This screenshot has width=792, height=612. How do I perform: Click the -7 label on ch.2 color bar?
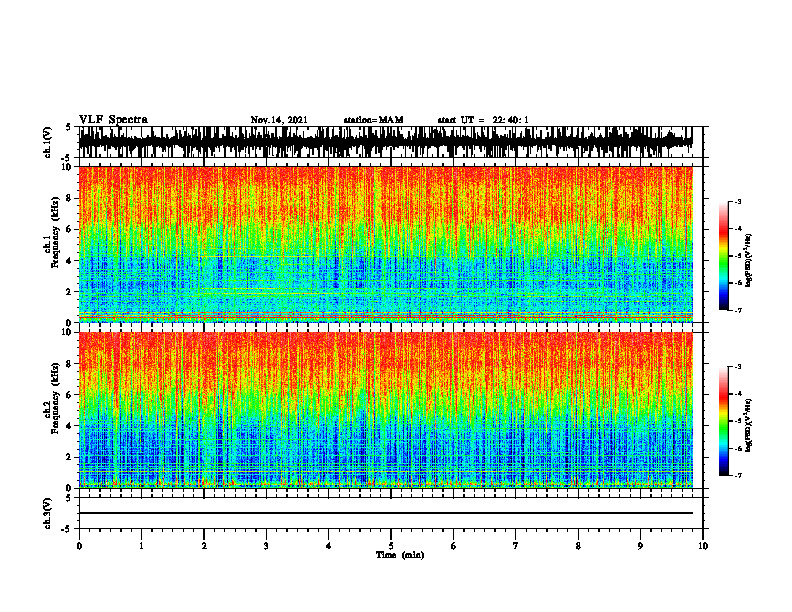click(737, 475)
